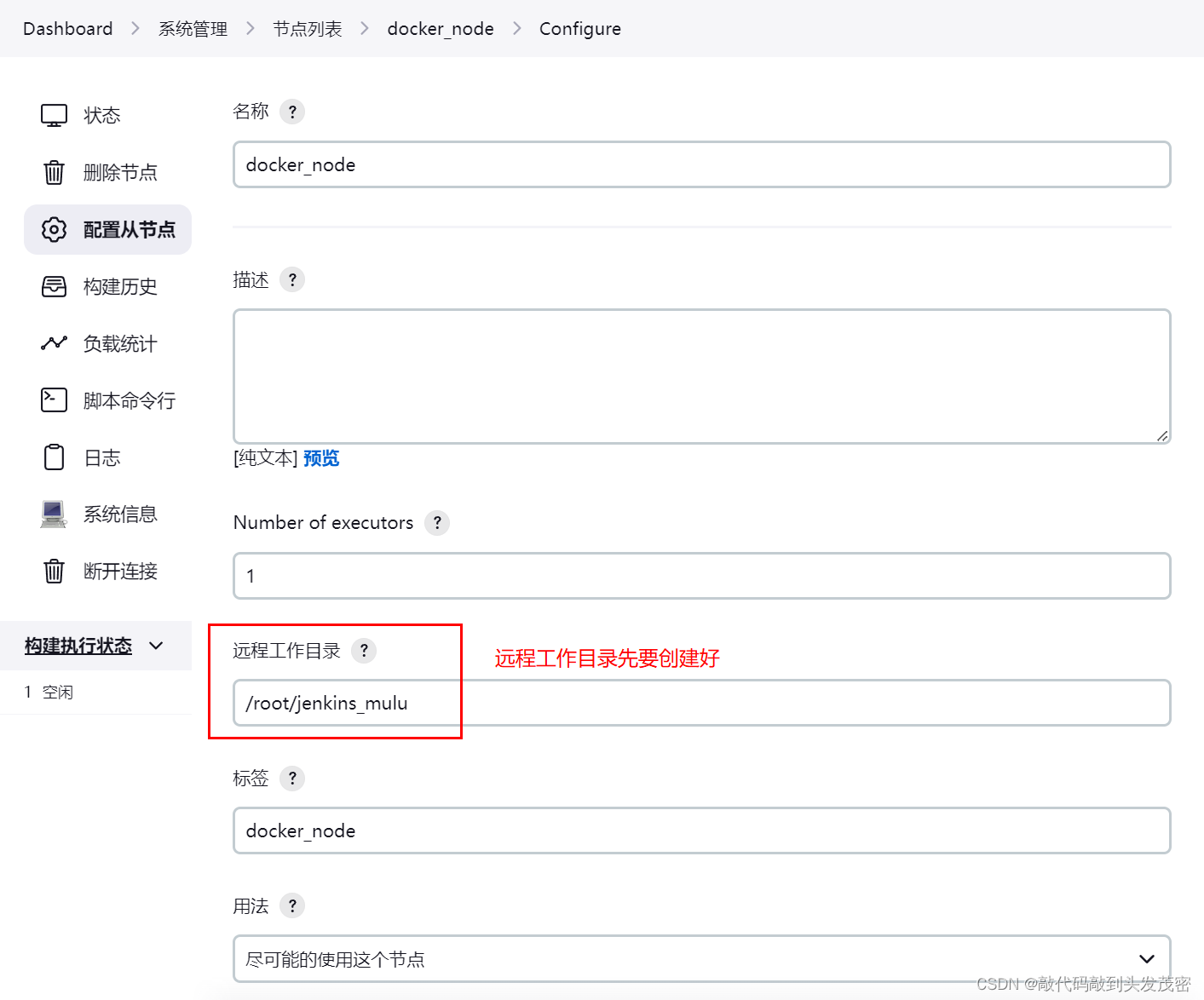Open help for Number of executors

coord(437,522)
